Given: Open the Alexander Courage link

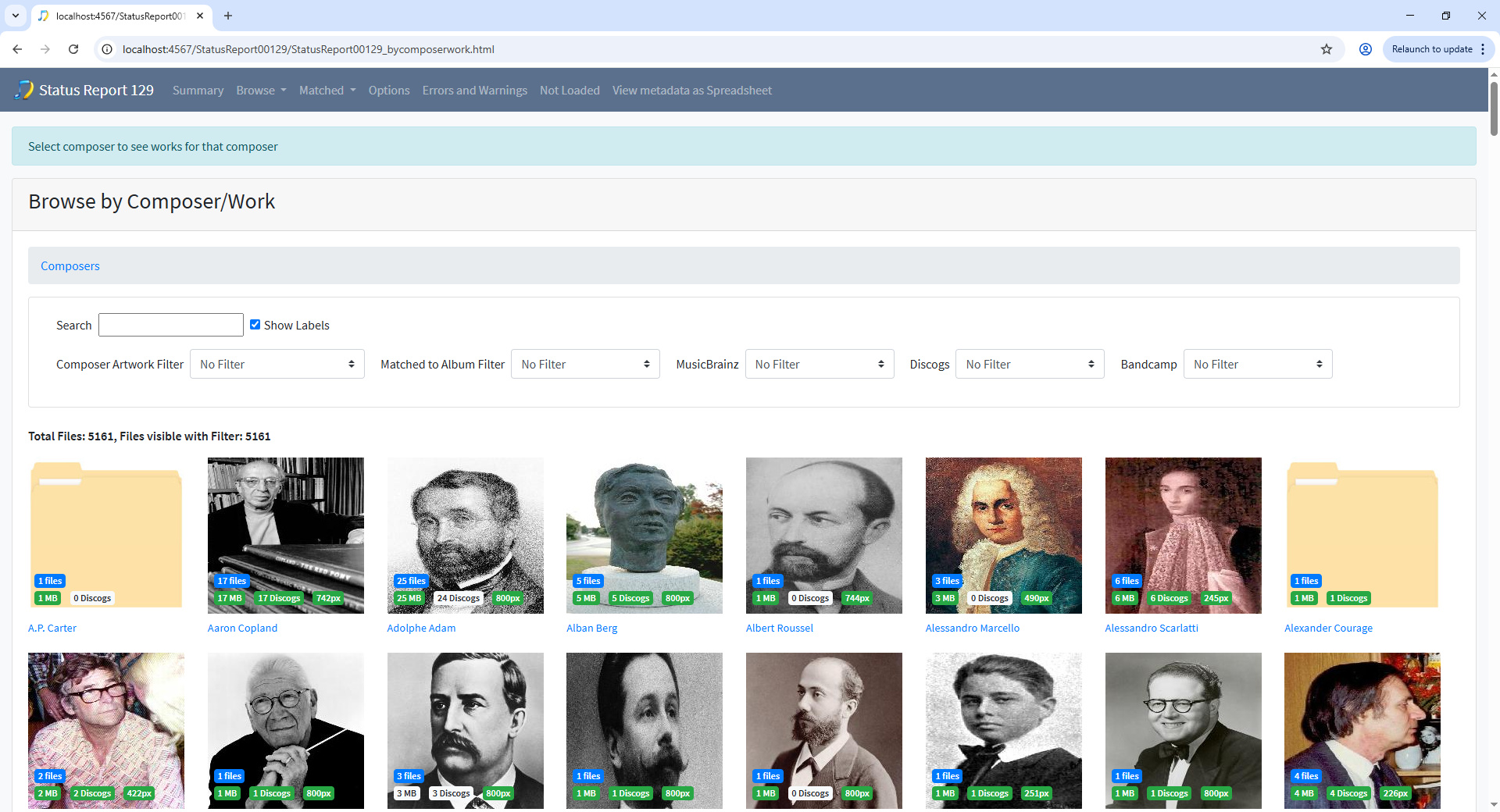Looking at the screenshot, I should (1328, 628).
